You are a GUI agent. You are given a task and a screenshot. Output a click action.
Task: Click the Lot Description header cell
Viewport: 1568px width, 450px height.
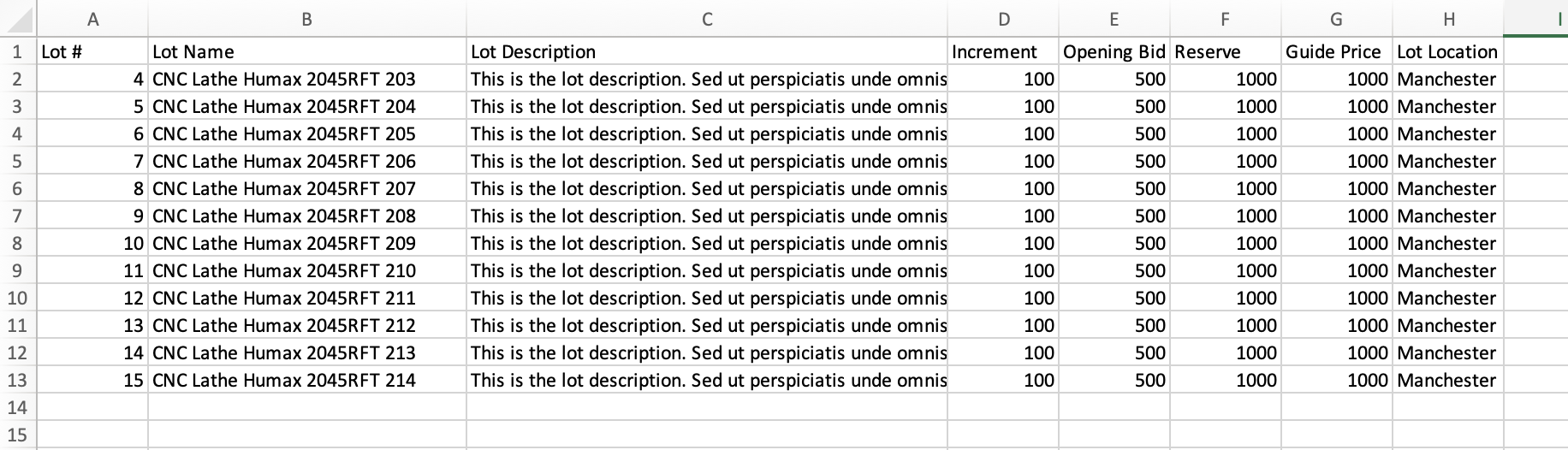[707, 52]
